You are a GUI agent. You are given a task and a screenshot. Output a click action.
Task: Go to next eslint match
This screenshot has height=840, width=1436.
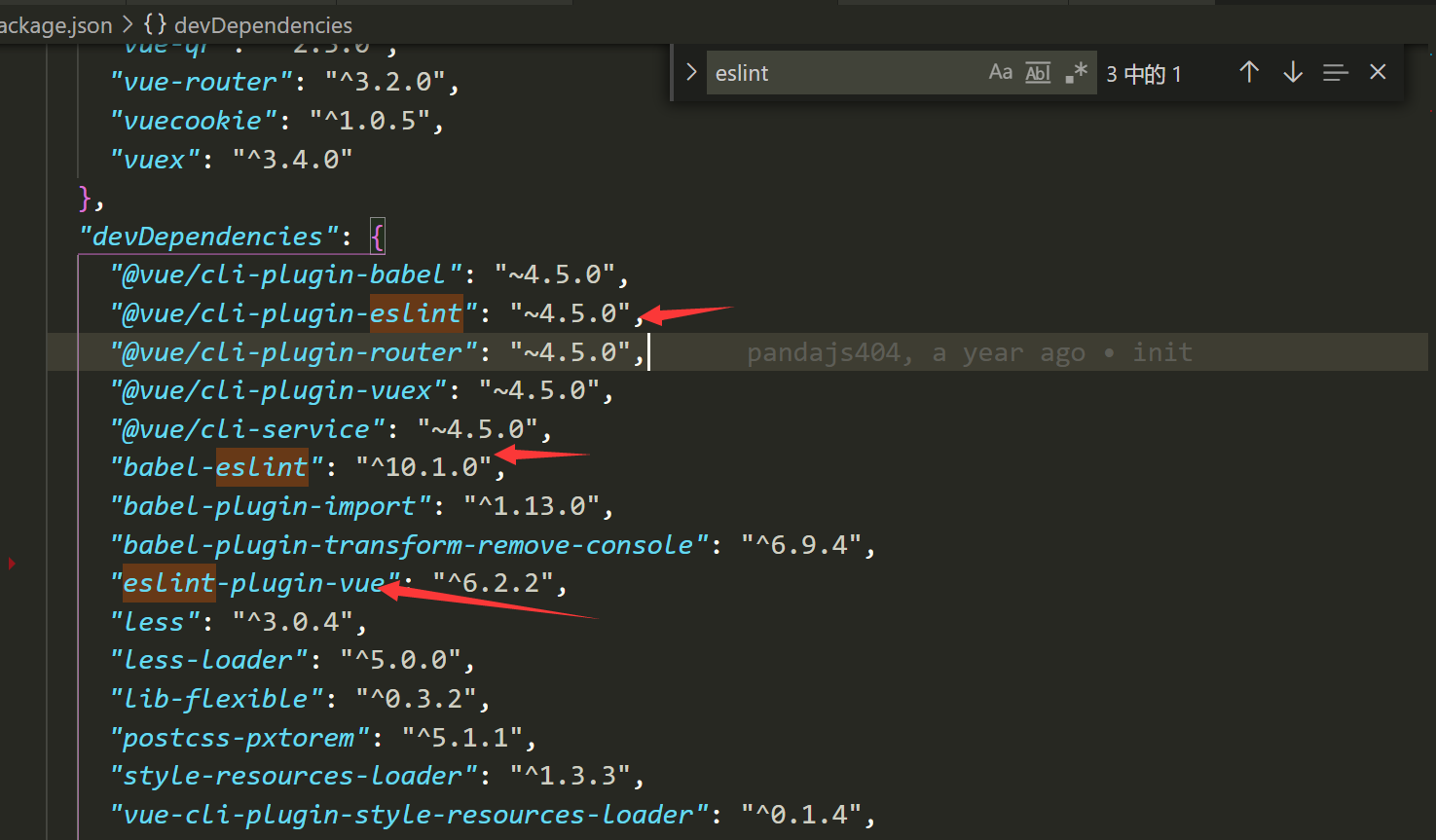click(x=1293, y=72)
